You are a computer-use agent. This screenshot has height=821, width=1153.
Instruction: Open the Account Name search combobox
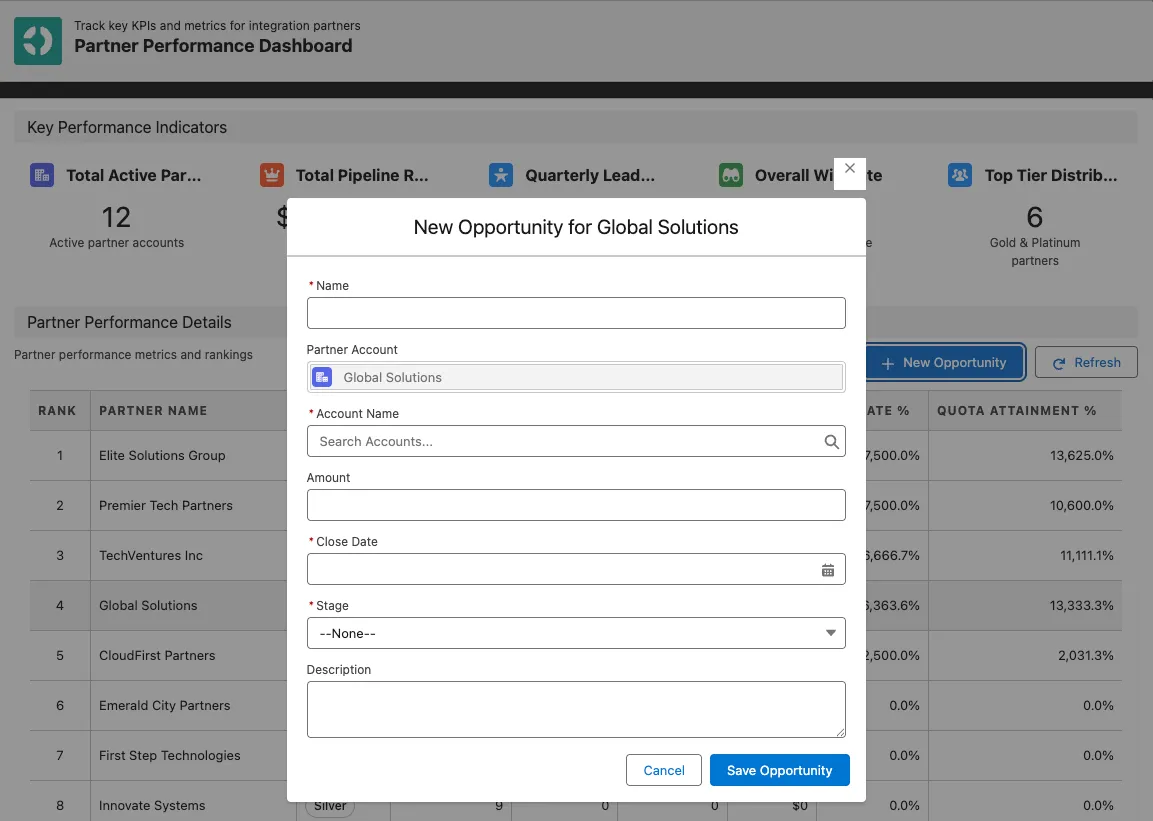point(566,441)
